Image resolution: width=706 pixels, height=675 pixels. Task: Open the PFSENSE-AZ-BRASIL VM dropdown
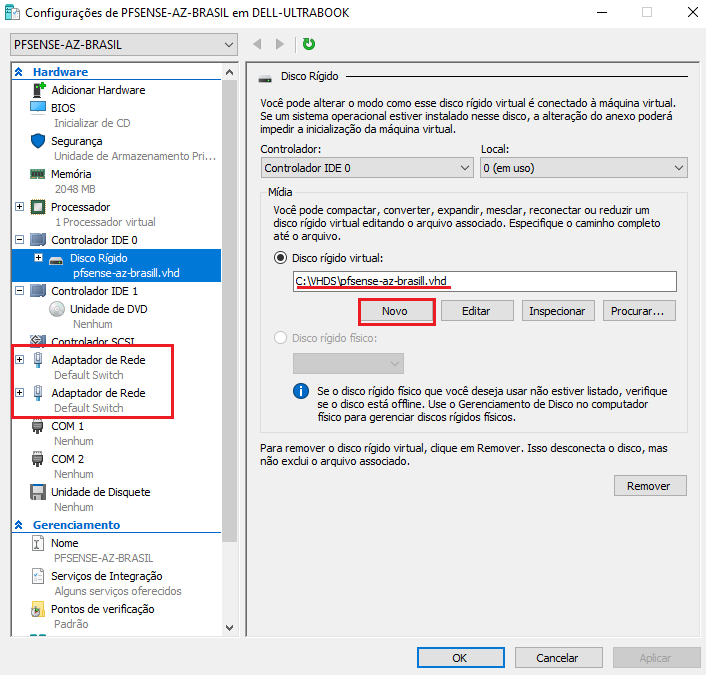(x=124, y=45)
